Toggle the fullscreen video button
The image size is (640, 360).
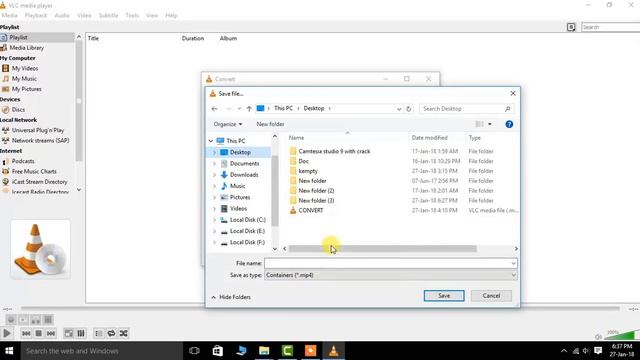[69, 333]
